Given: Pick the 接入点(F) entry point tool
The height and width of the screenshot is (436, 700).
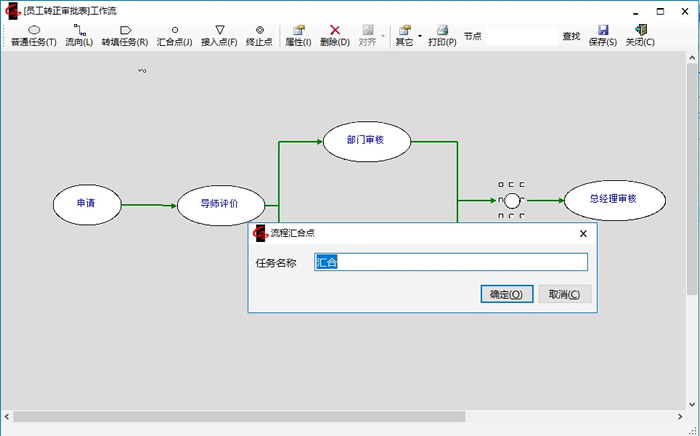Looking at the screenshot, I should tap(219, 36).
